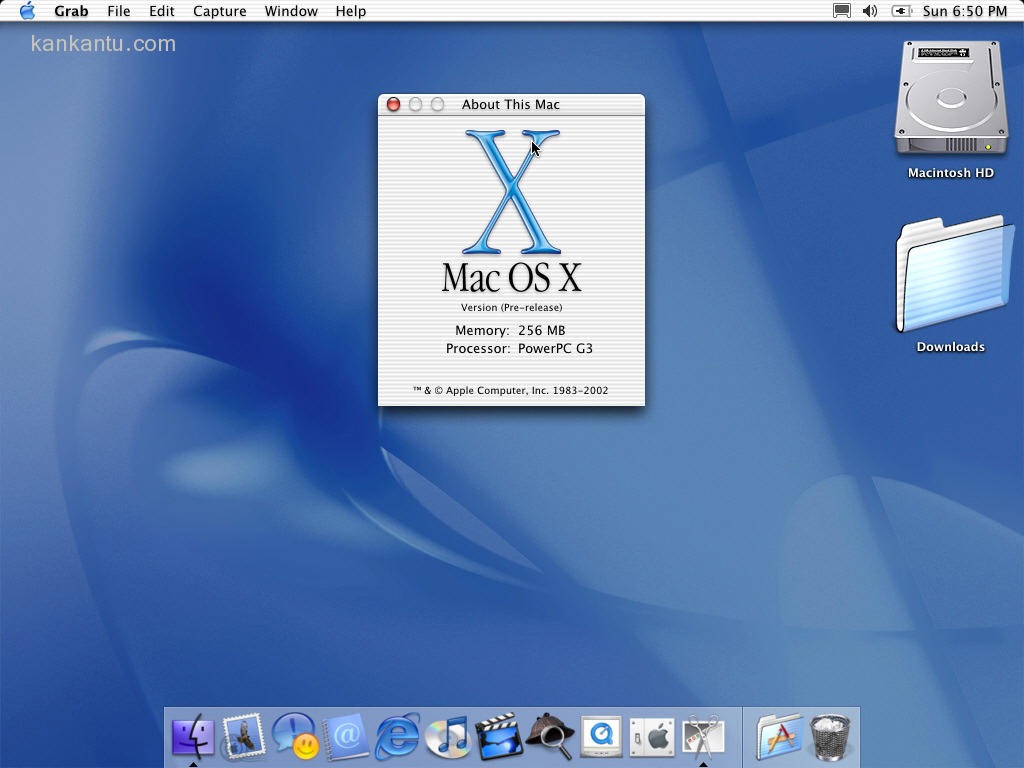The width and height of the screenshot is (1024, 768).
Task: Open the Trash in the Dock
Action: coord(830,738)
